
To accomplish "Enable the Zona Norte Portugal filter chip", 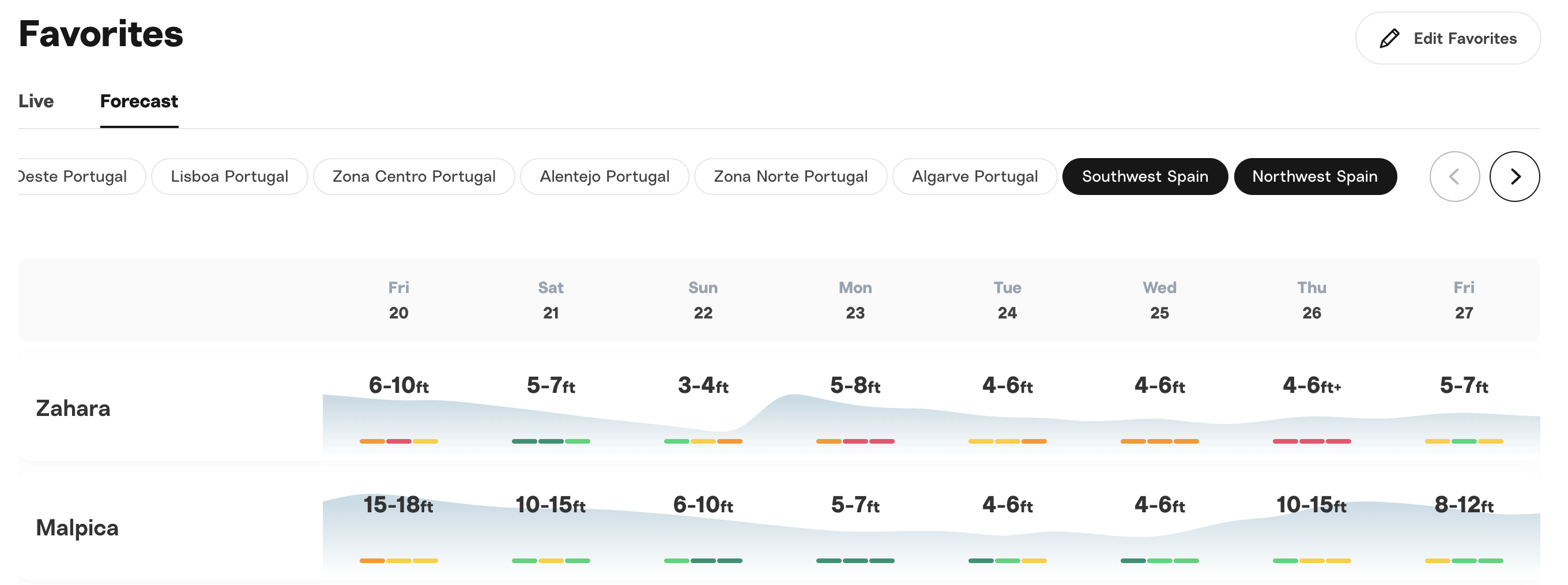I will coord(790,177).
